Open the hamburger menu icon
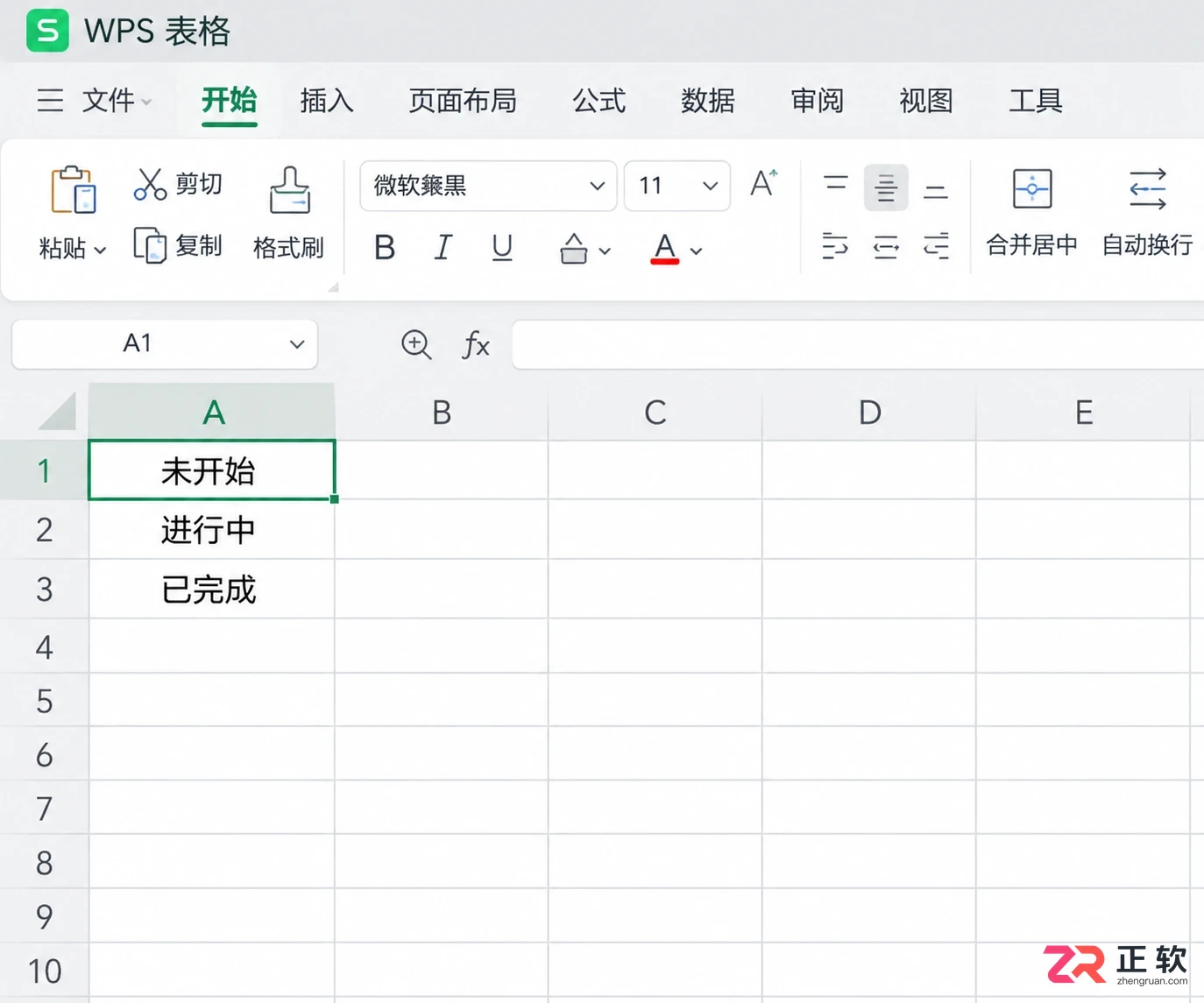This screenshot has width=1204, height=1003. [50, 101]
